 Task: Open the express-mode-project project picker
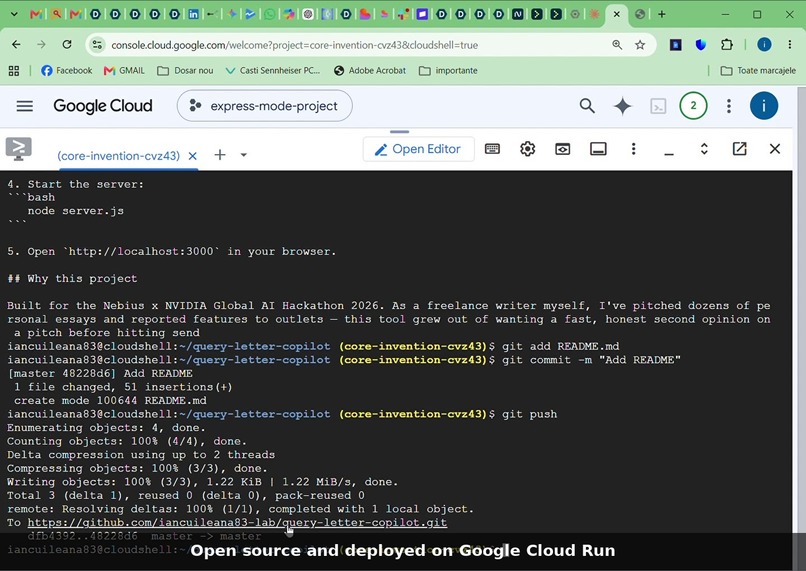264,106
